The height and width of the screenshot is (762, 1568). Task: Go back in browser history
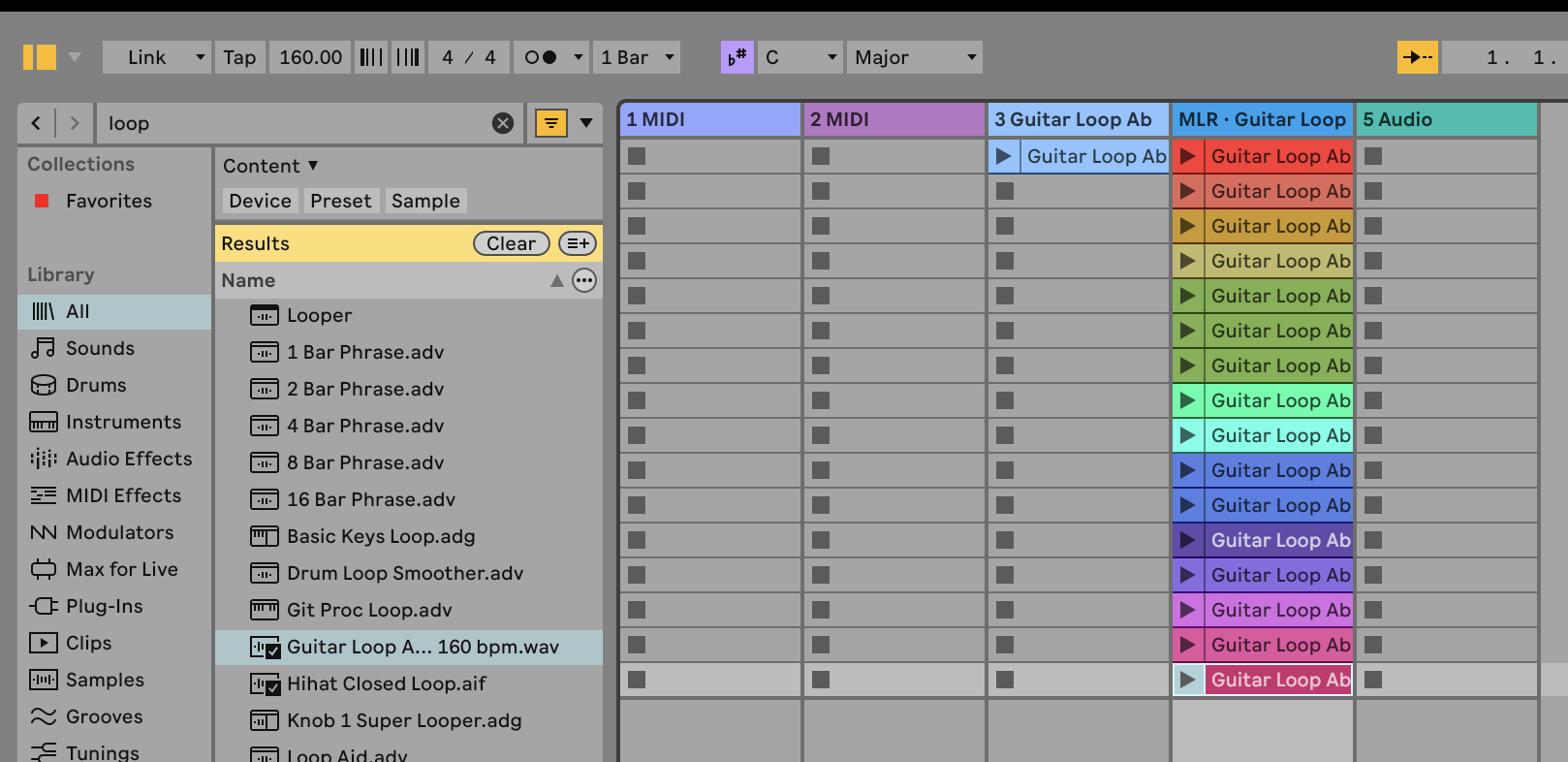36,123
